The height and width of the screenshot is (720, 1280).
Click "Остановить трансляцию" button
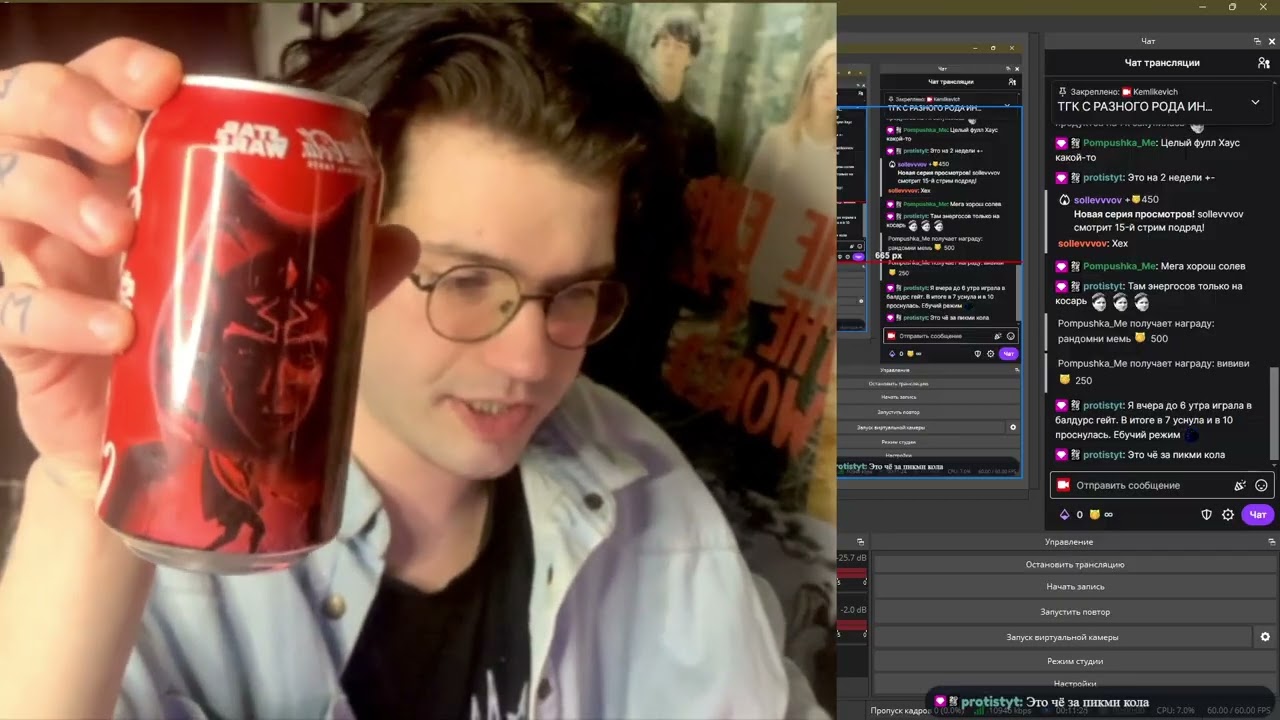click(1075, 565)
